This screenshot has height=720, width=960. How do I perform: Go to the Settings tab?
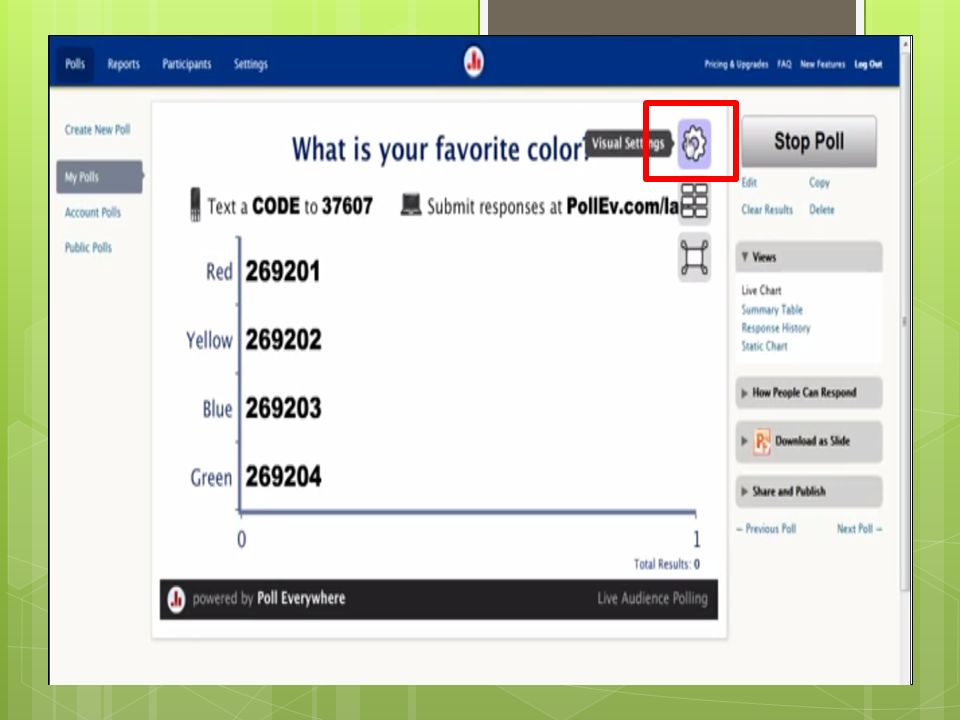(x=250, y=64)
